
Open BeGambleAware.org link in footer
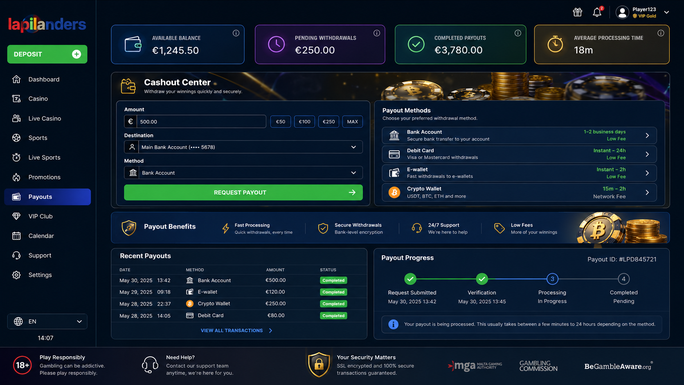[x=619, y=366]
